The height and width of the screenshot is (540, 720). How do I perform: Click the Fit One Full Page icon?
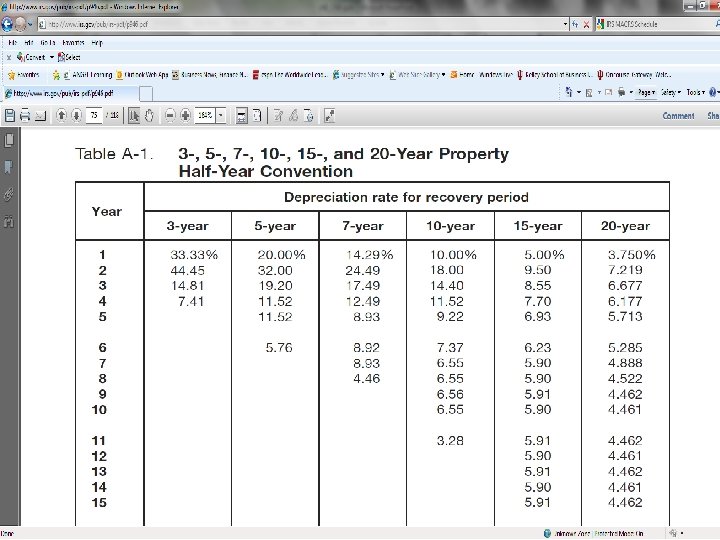click(257, 115)
